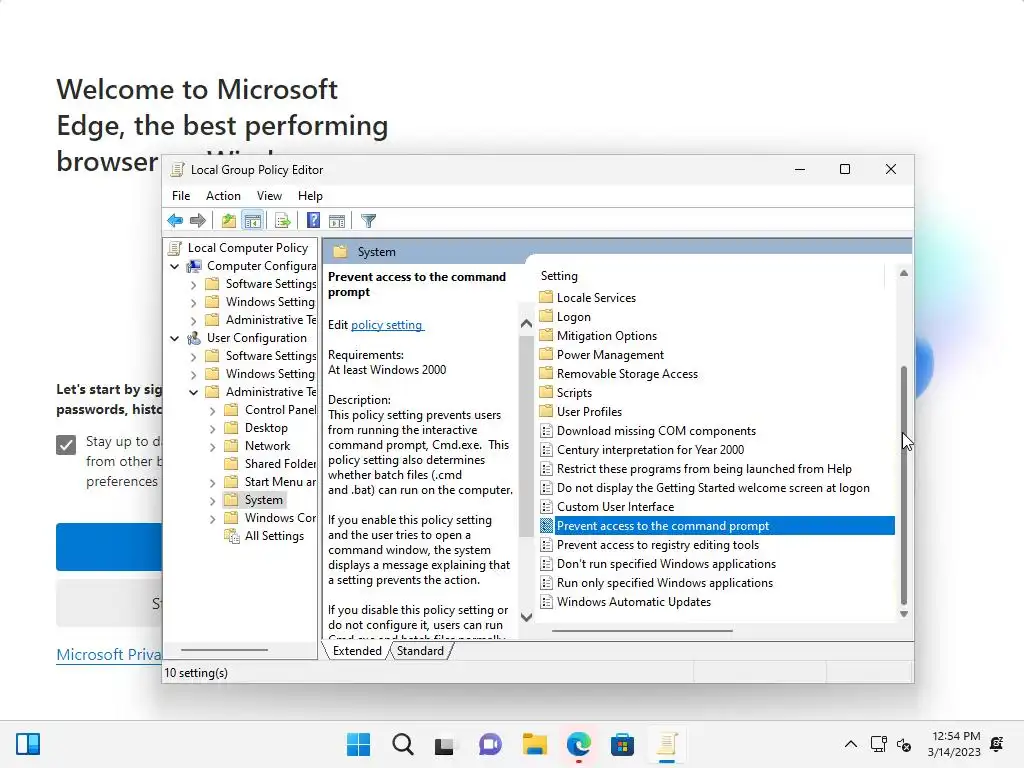Collapse Administrative Templates under User Configuration
1024x768 pixels.
(193, 392)
